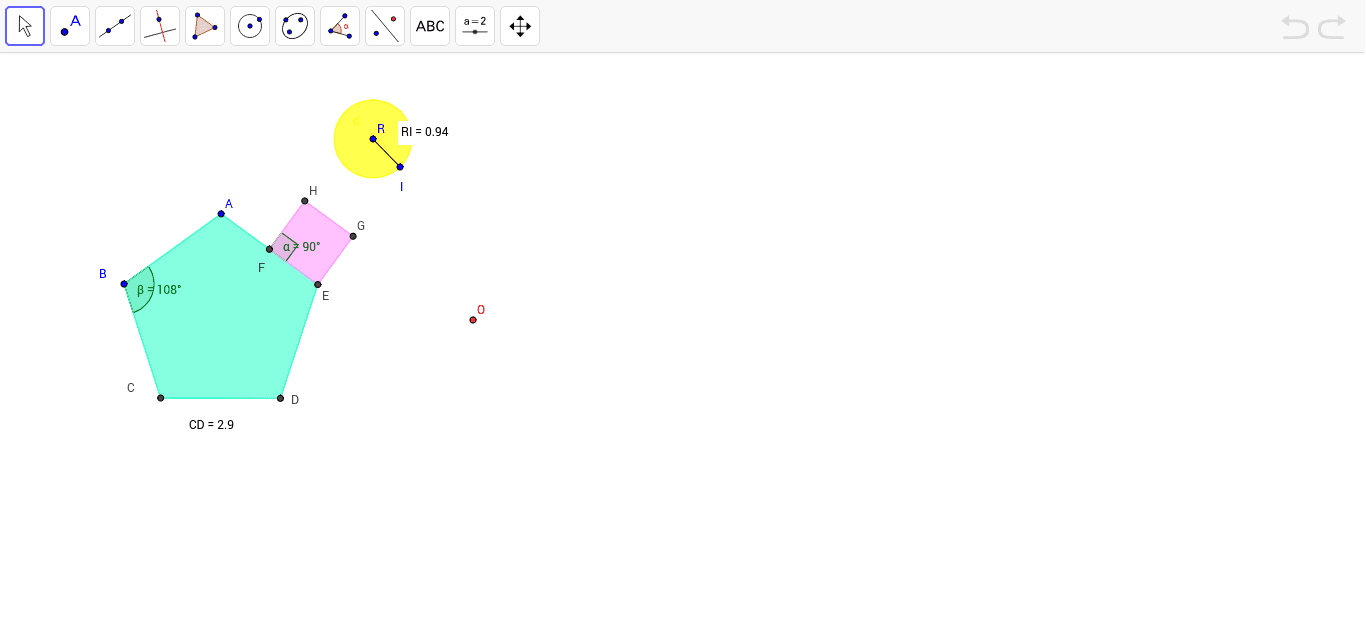Pick the a=2 Slider tool

[x=475, y=26]
